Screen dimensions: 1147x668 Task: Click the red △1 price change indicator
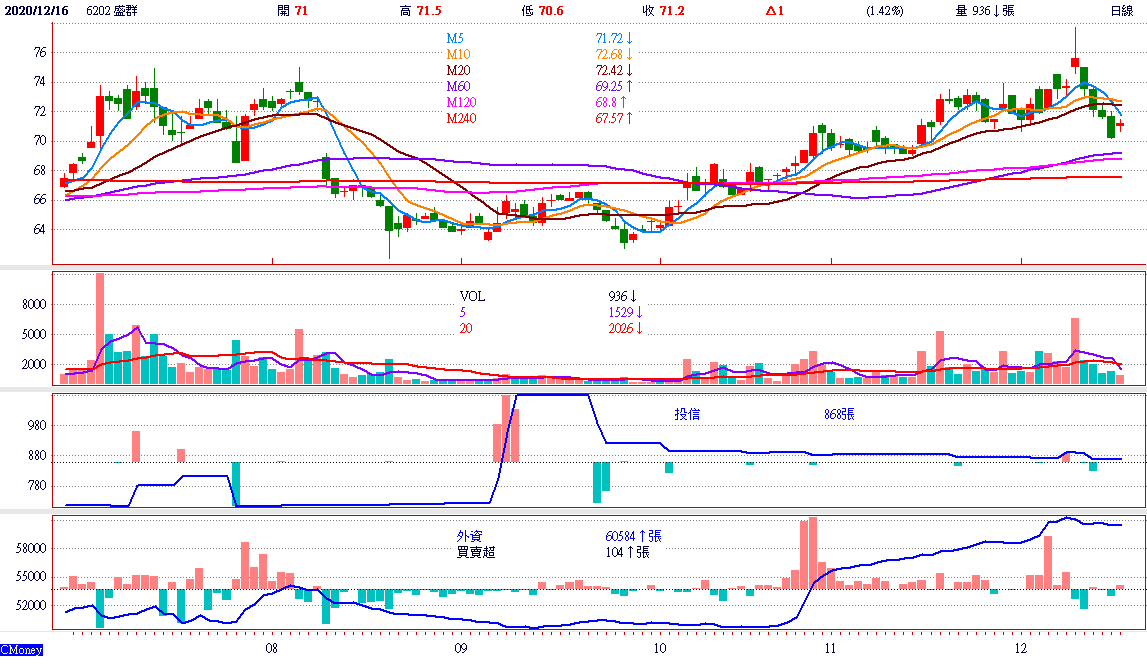775,11
